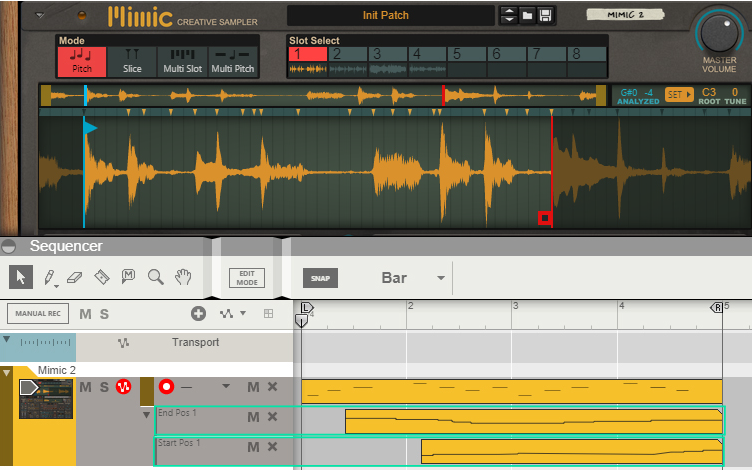The image size is (752, 470).
Task: Mute the End Pos 1 lane
Action: point(253,417)
